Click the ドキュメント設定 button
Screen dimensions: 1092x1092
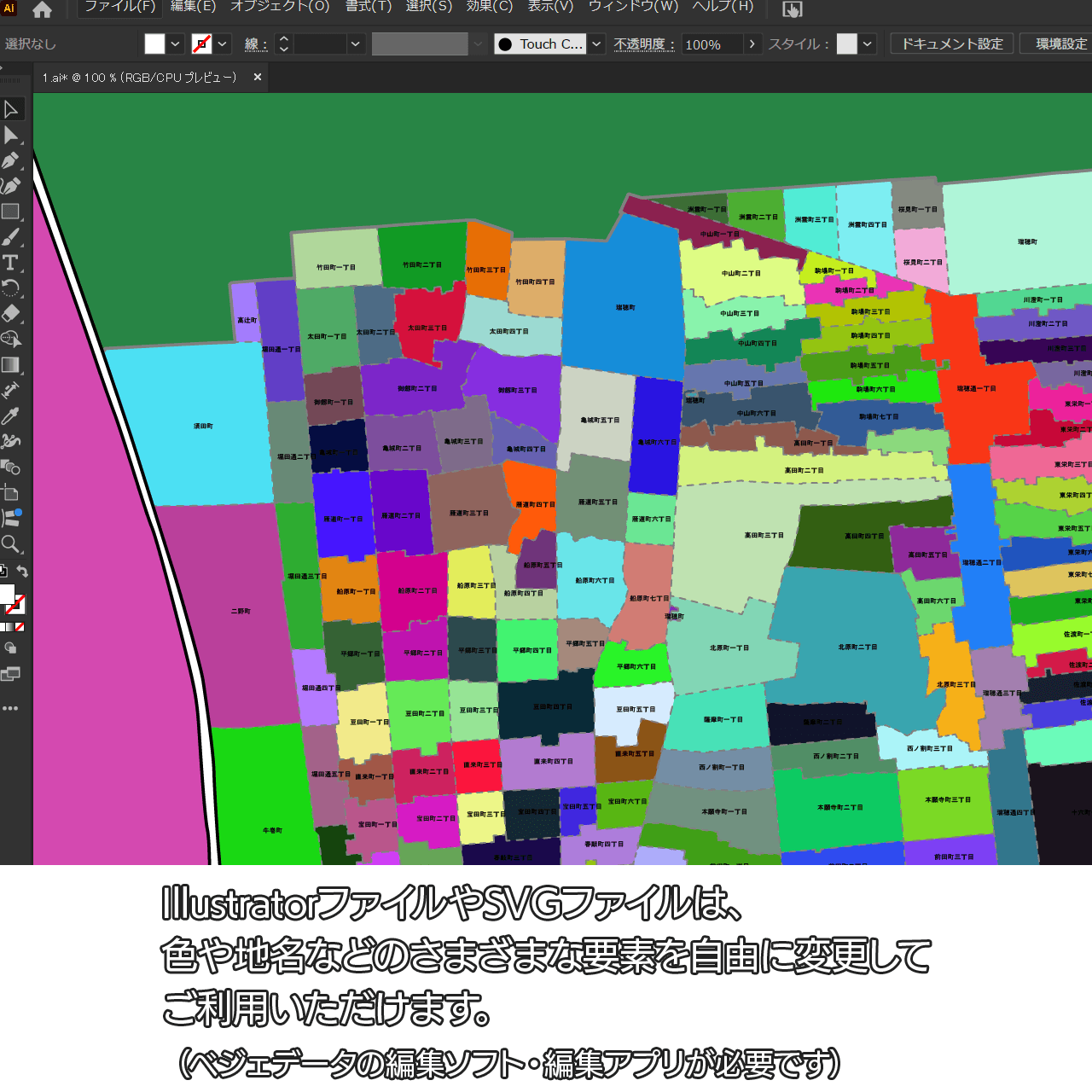point(952,44)
